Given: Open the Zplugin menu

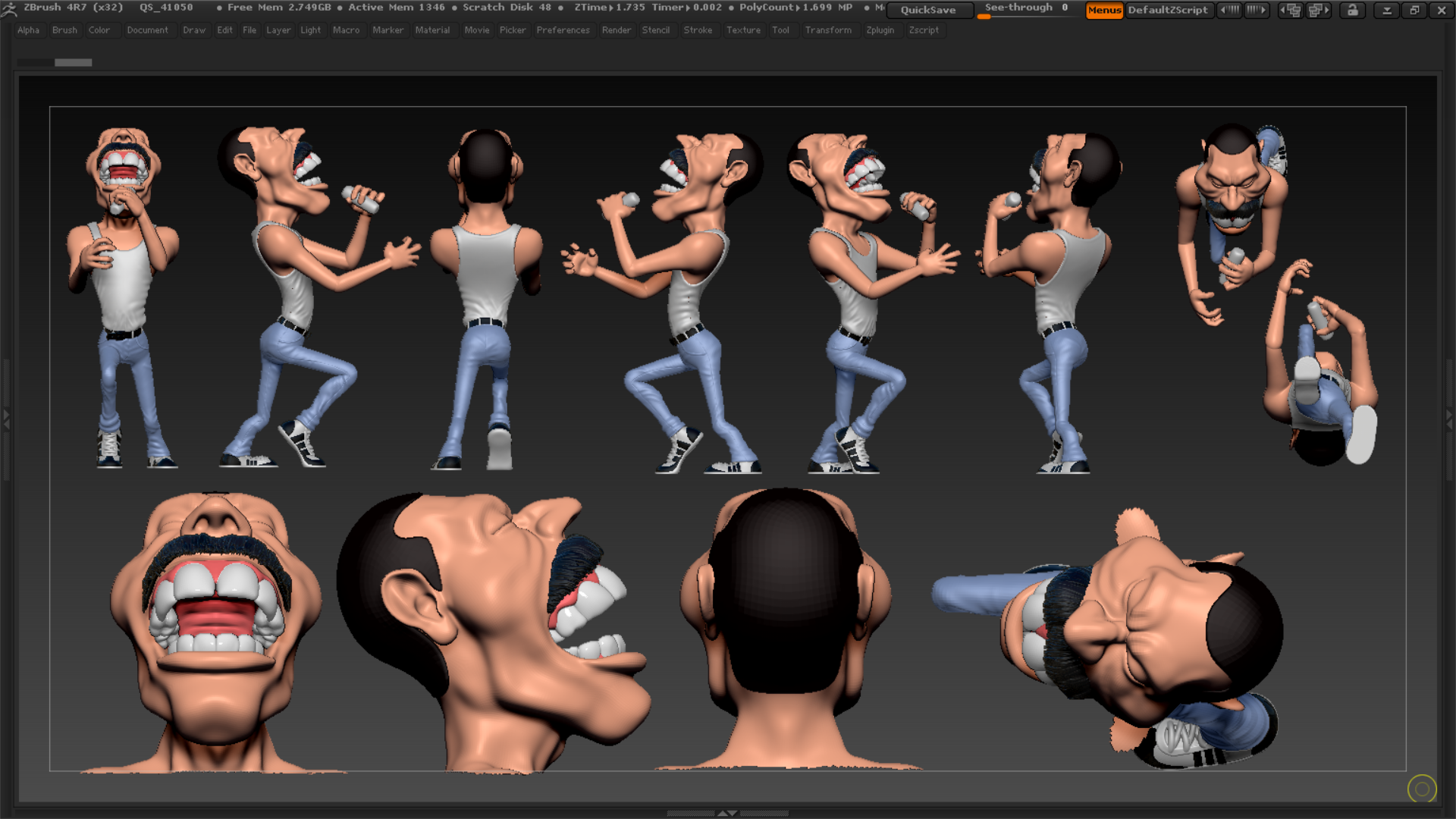Looking at the screenshot, I should point(880,30).
